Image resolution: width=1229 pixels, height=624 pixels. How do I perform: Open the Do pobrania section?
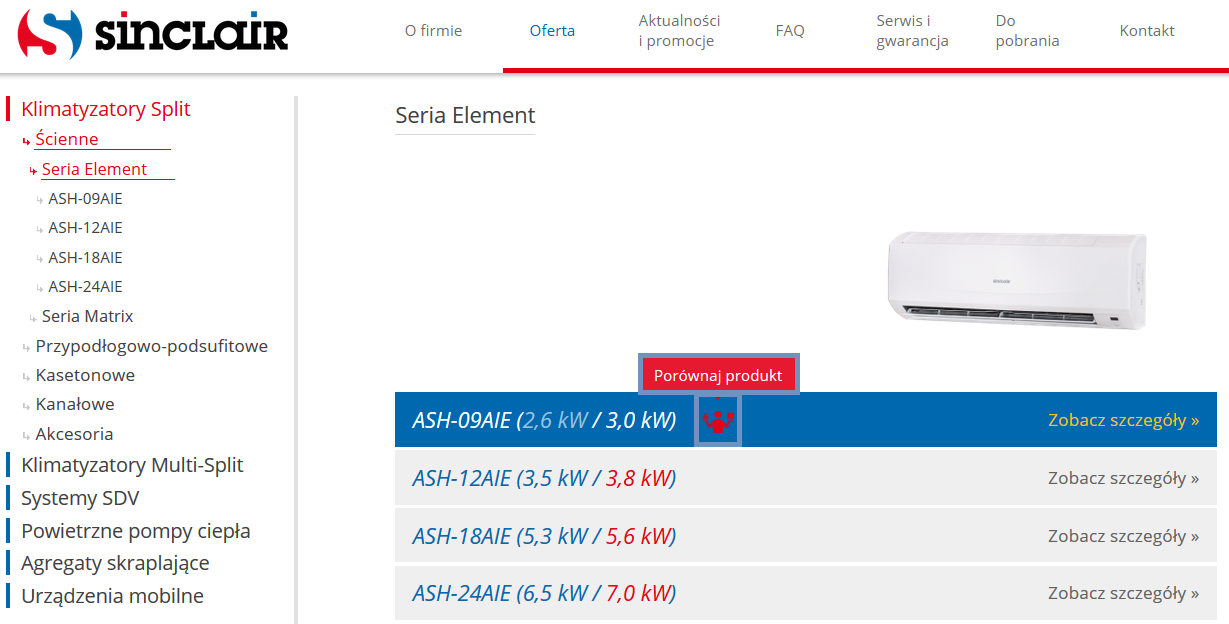pyautogui.click(x=1027, y=31)
